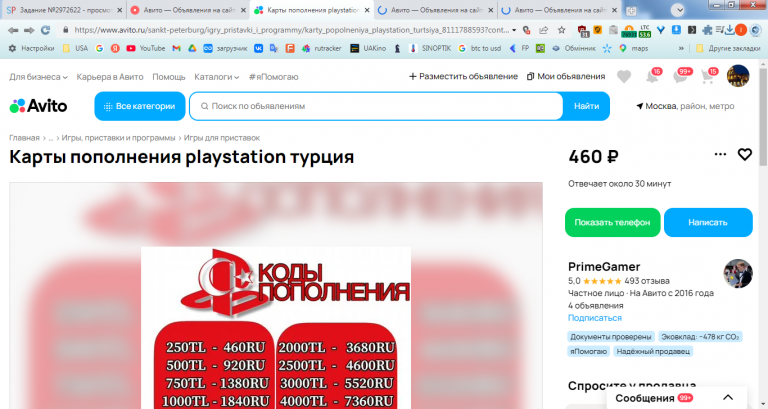Image resolution: width=768 pixels, height=409 pixels.
Task: Click the Поиск по объявлениям search field
Action: (x=376, y=106)
